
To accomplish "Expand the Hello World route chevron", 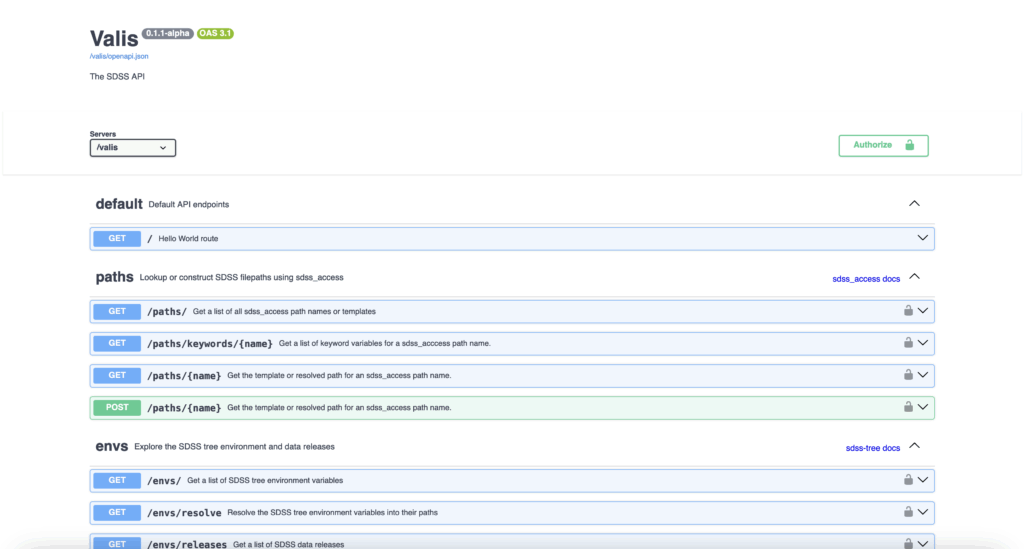I will 922,238.
